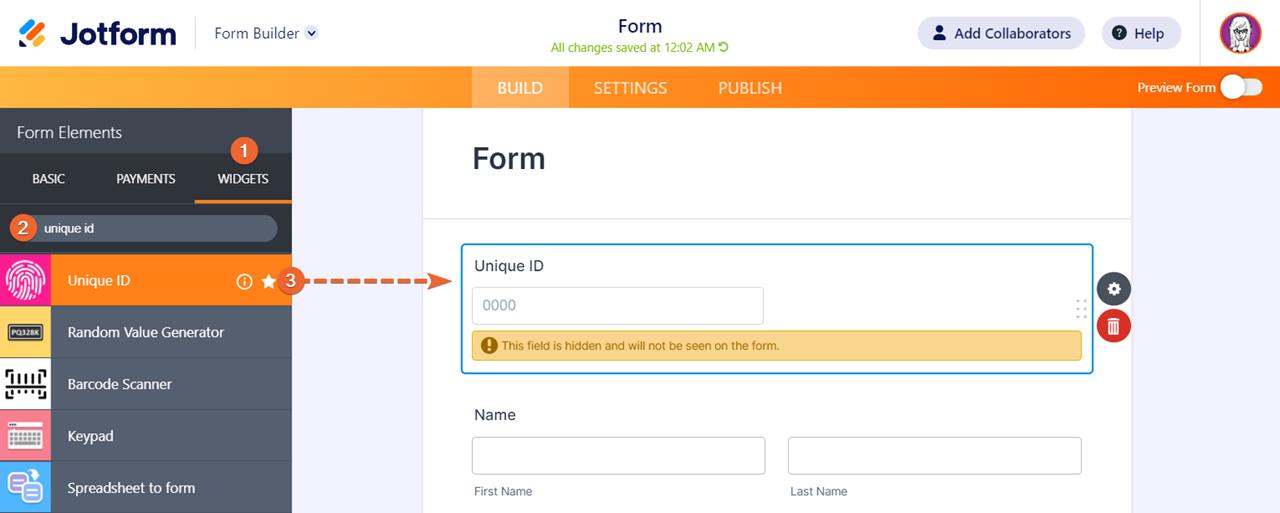The height and width of the screenshot is (513, 1280).
Task: Choose the Barcode Scanner widget icon
Action: (x=25, y=385)
